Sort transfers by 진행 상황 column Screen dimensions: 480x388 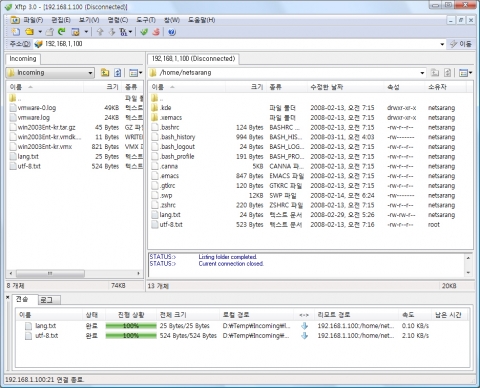pos(131,315)
